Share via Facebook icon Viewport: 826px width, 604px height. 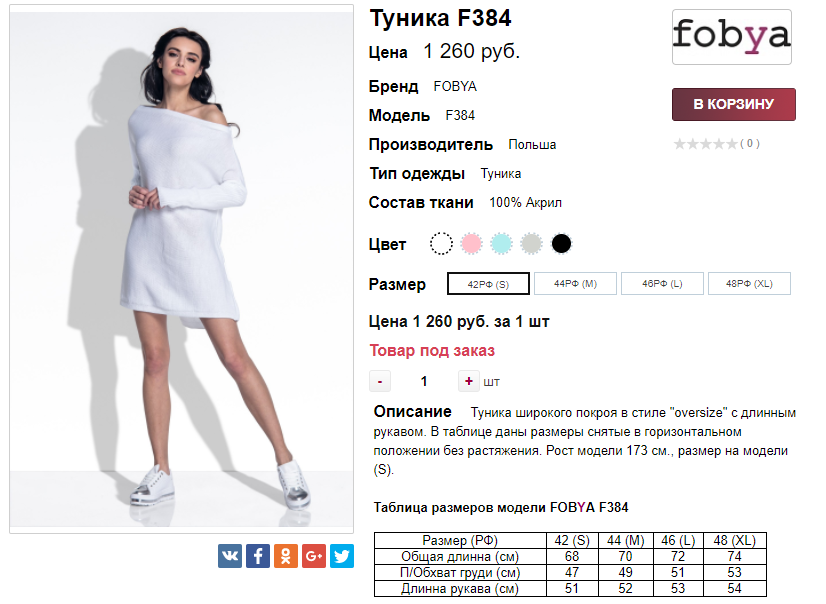click(258, 556)
